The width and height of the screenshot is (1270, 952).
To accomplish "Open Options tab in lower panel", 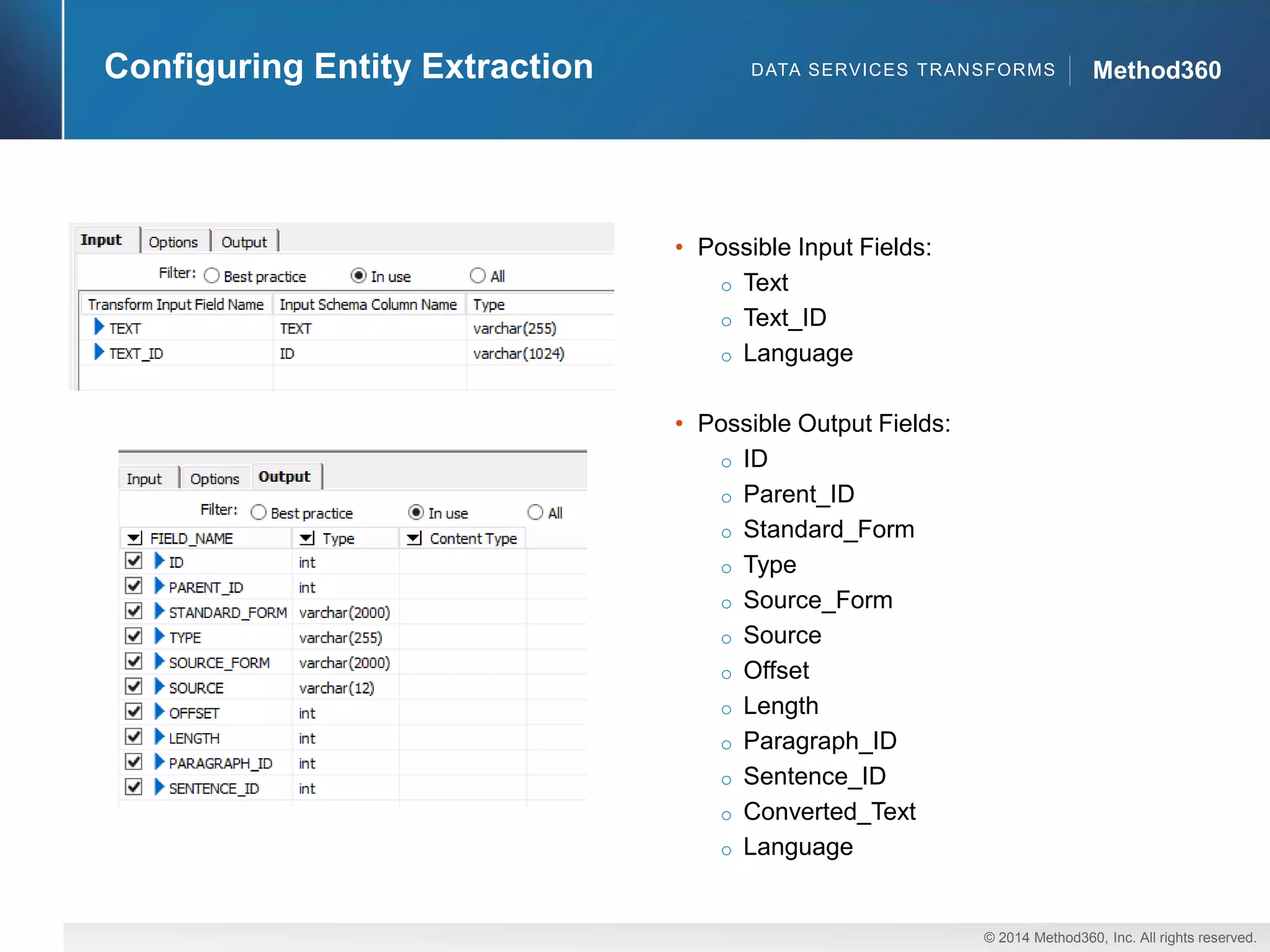I will (x=215, y=478).
